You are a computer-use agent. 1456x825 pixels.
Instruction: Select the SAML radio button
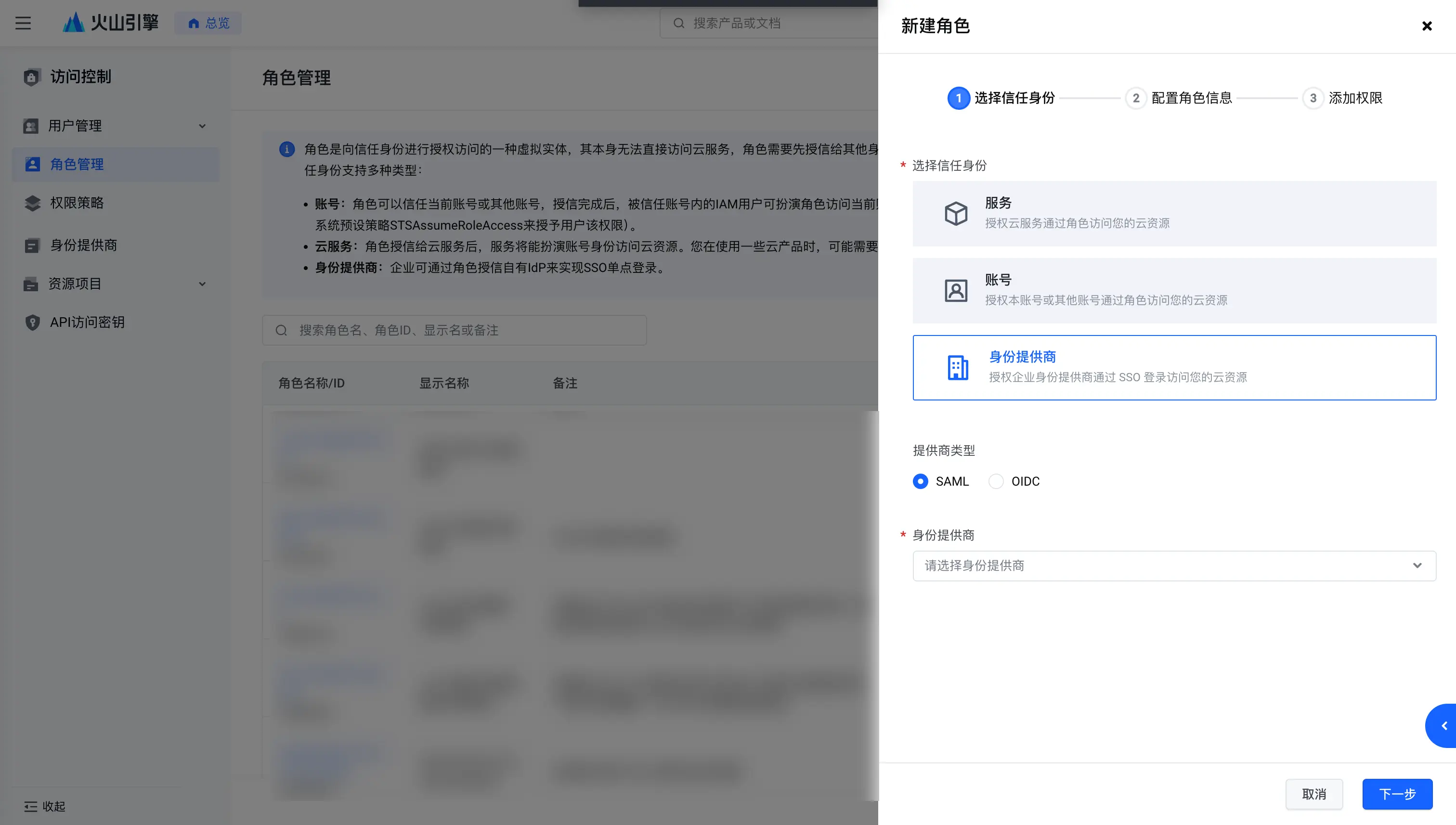pyautogui.click(x=921, y=481)
